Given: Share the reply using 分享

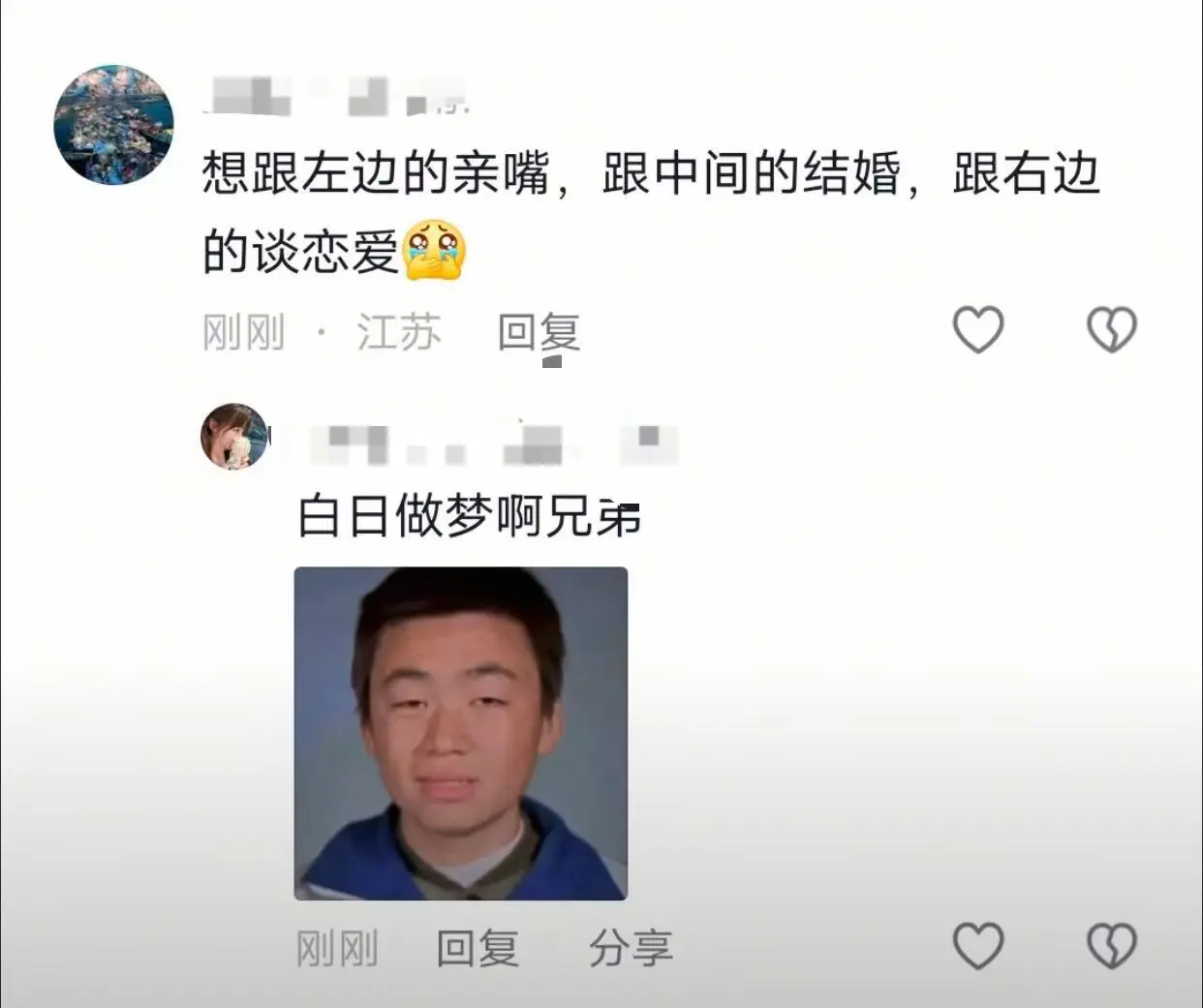Looking at the screenshot, I should point(631,948).
